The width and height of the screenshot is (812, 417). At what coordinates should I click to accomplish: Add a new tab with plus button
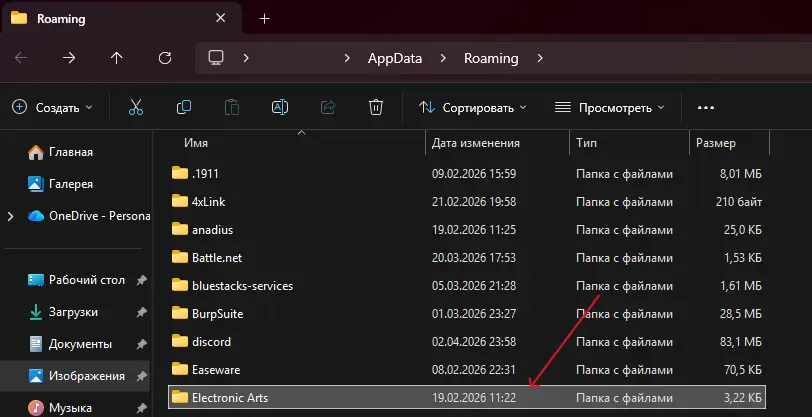265,19
